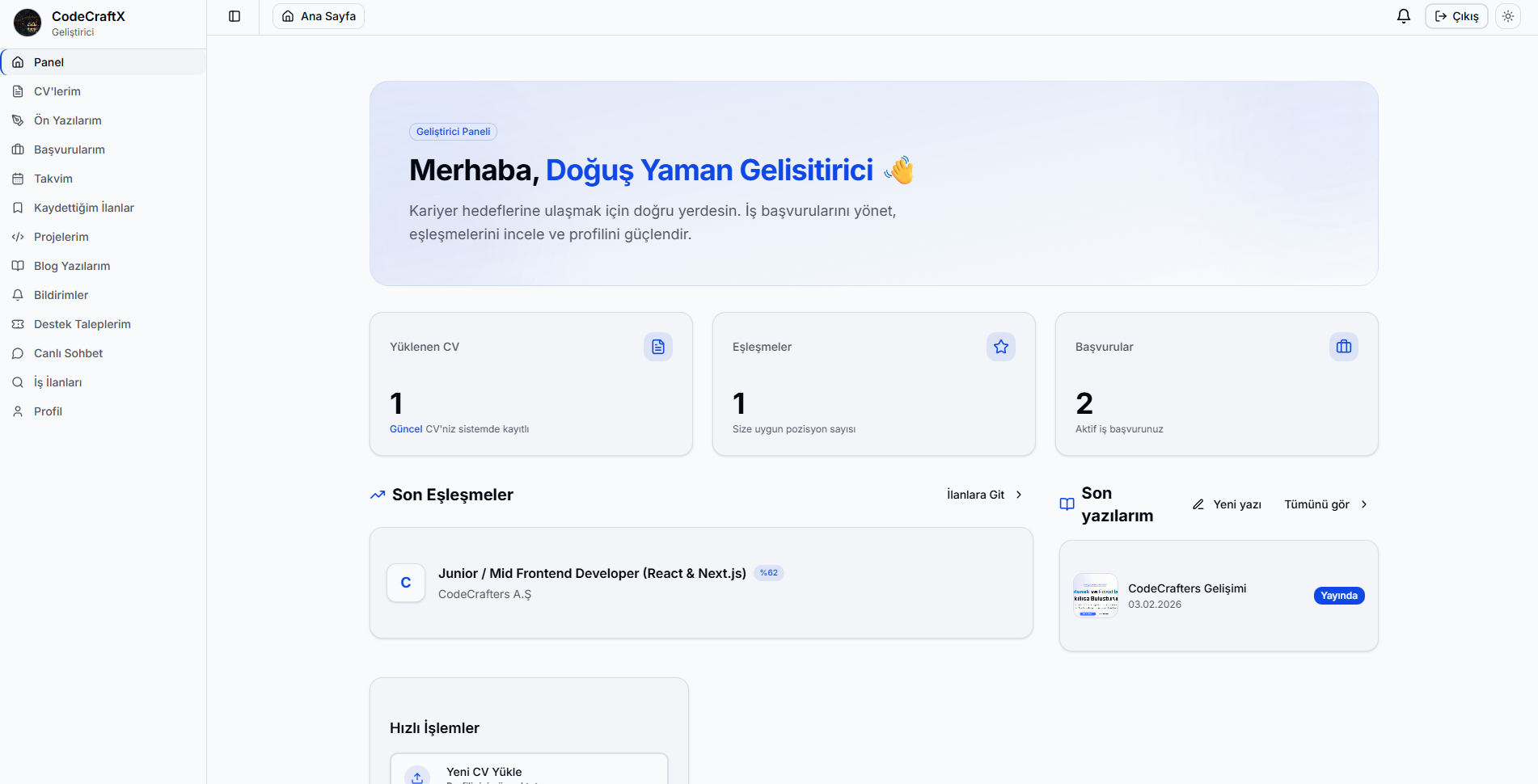Toggle the sidebar collapse button
1538x784 pixels.
[x=235, y=16]
